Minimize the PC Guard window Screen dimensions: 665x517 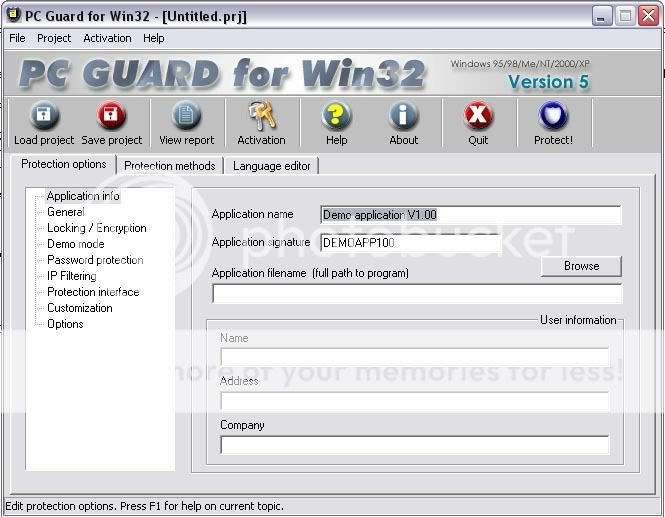(602, 17)
